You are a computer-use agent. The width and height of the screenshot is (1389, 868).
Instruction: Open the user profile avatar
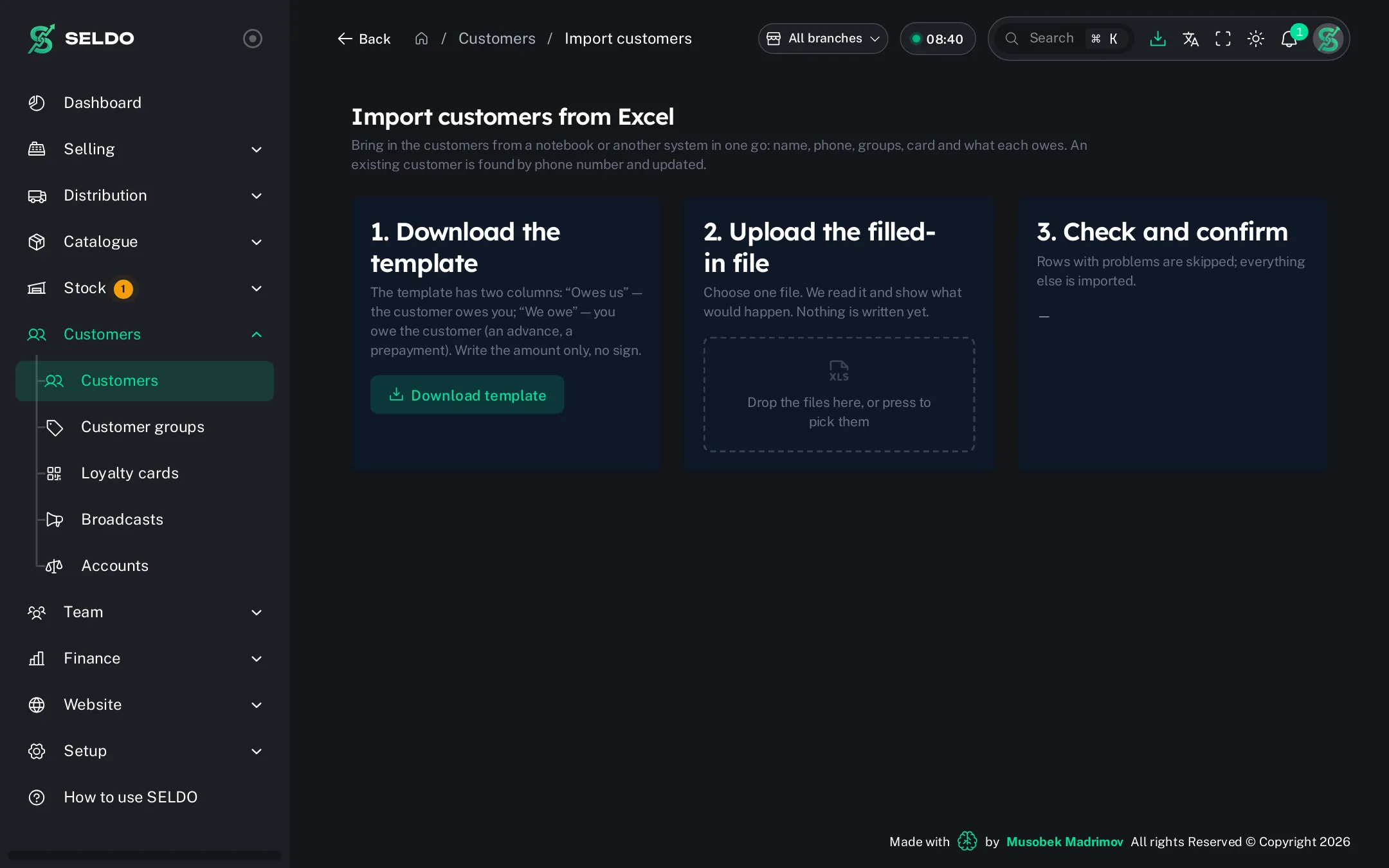1328,39
